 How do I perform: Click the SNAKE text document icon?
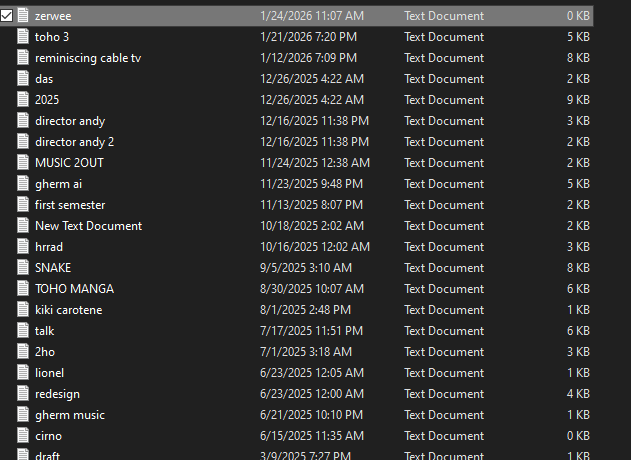pos(24,268)
